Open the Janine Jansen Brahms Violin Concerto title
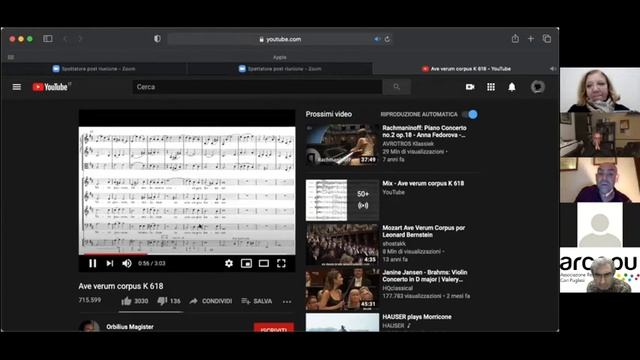This screenshot has width=640, height=360. (x=425, y=276)
